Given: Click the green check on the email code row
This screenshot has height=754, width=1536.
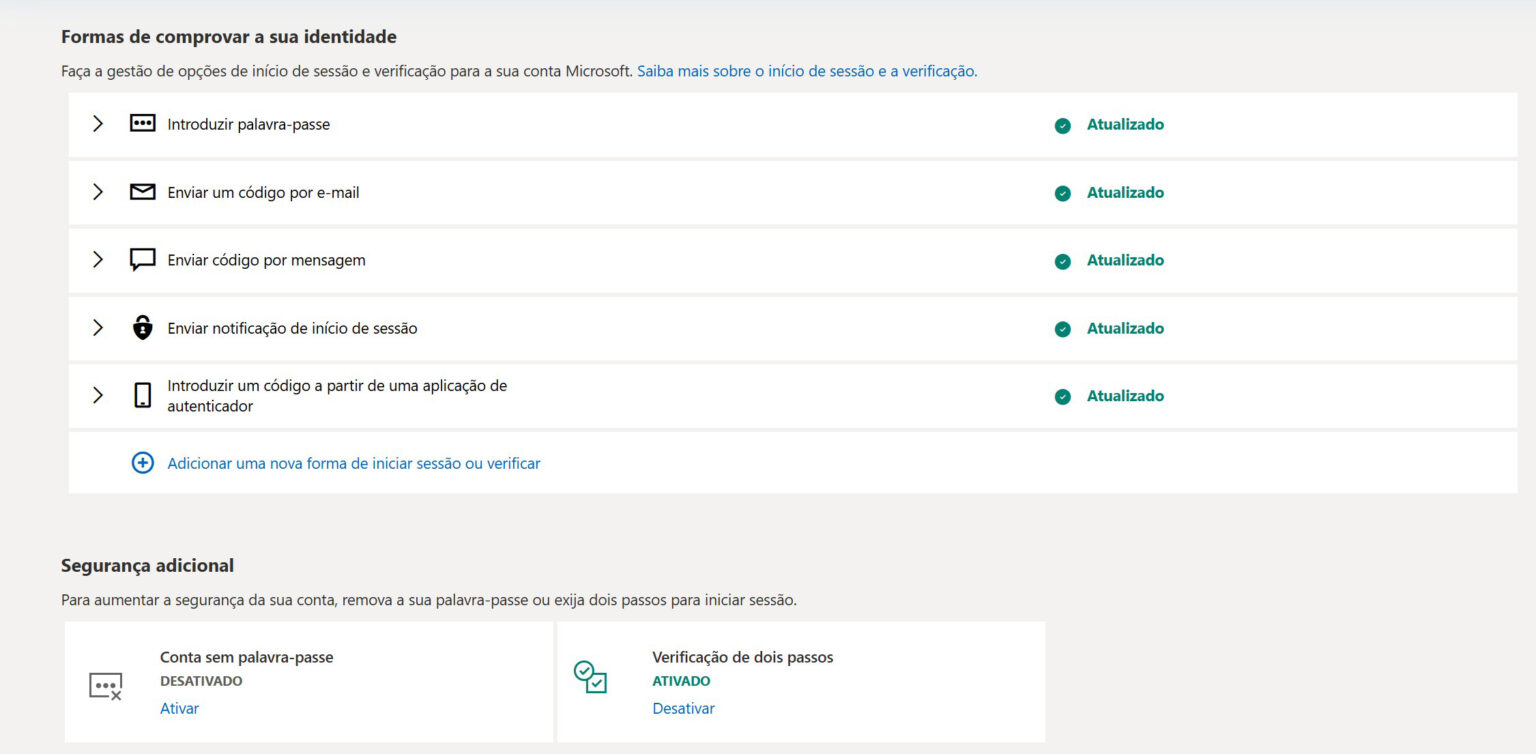Looking at the screenshot, I should [1062, 192].
